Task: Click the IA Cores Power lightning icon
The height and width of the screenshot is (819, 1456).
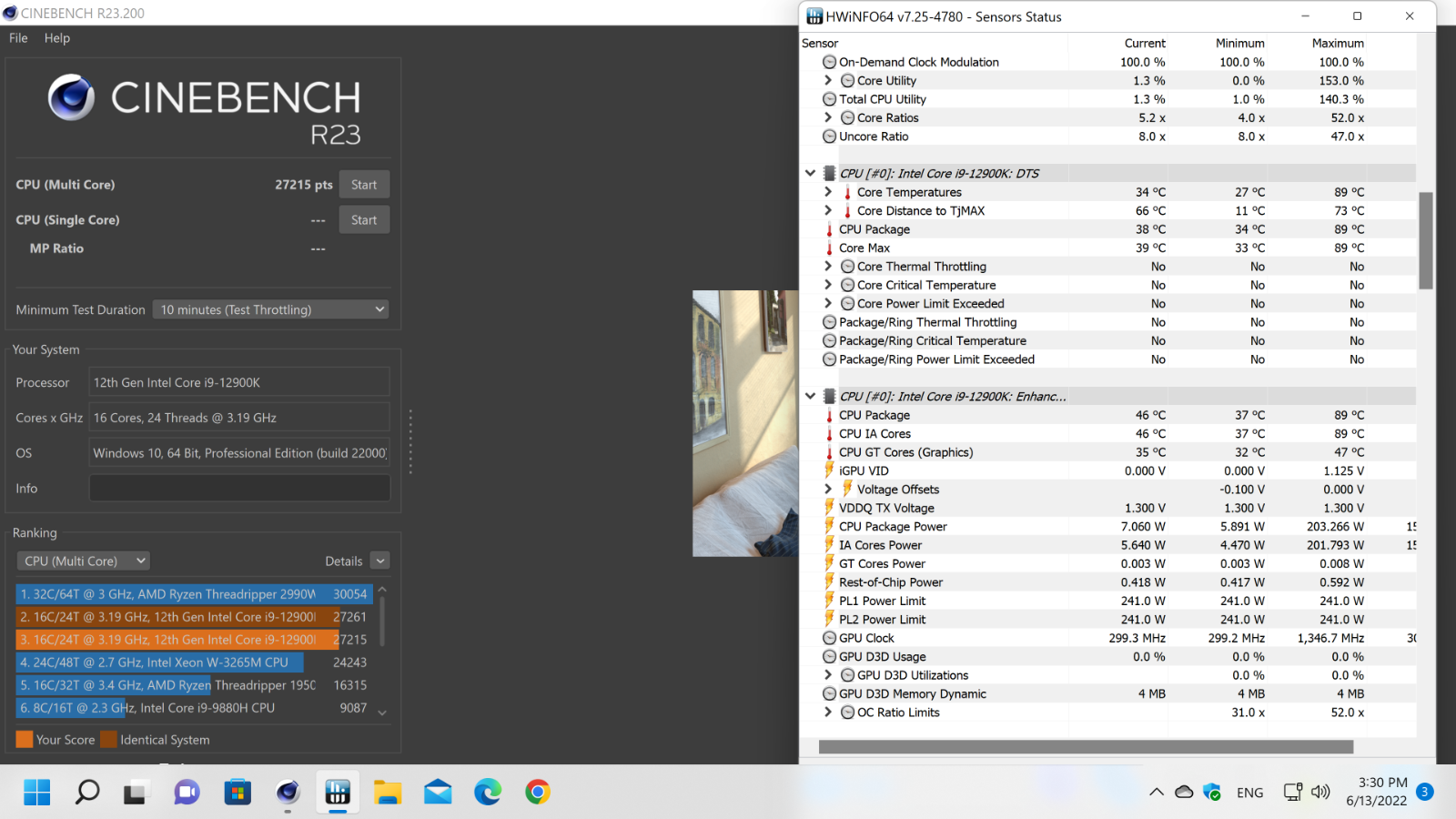Action: 829,545
